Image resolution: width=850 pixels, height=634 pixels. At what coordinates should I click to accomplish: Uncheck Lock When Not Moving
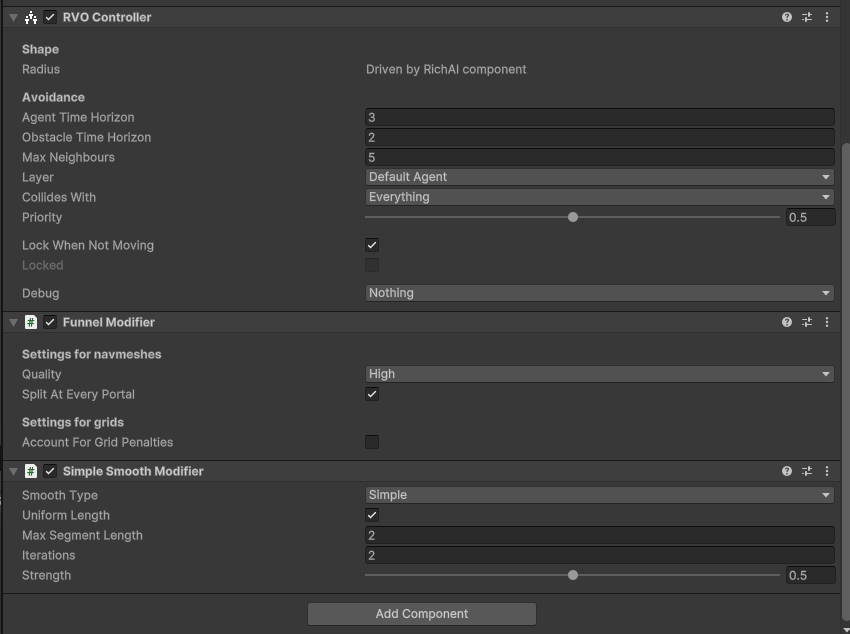(372, 245)
